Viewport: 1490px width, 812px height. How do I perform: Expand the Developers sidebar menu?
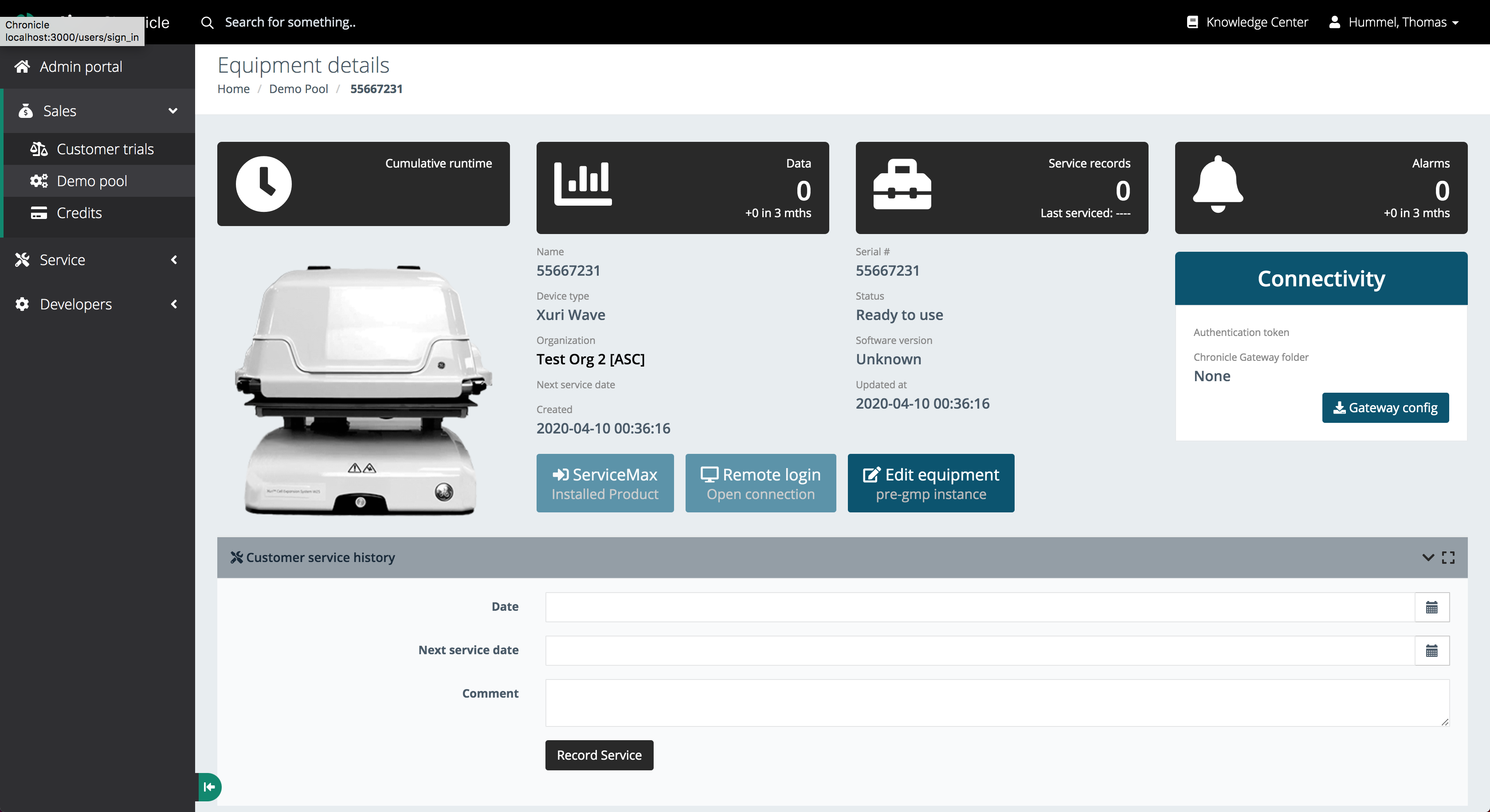pos(173,304)
